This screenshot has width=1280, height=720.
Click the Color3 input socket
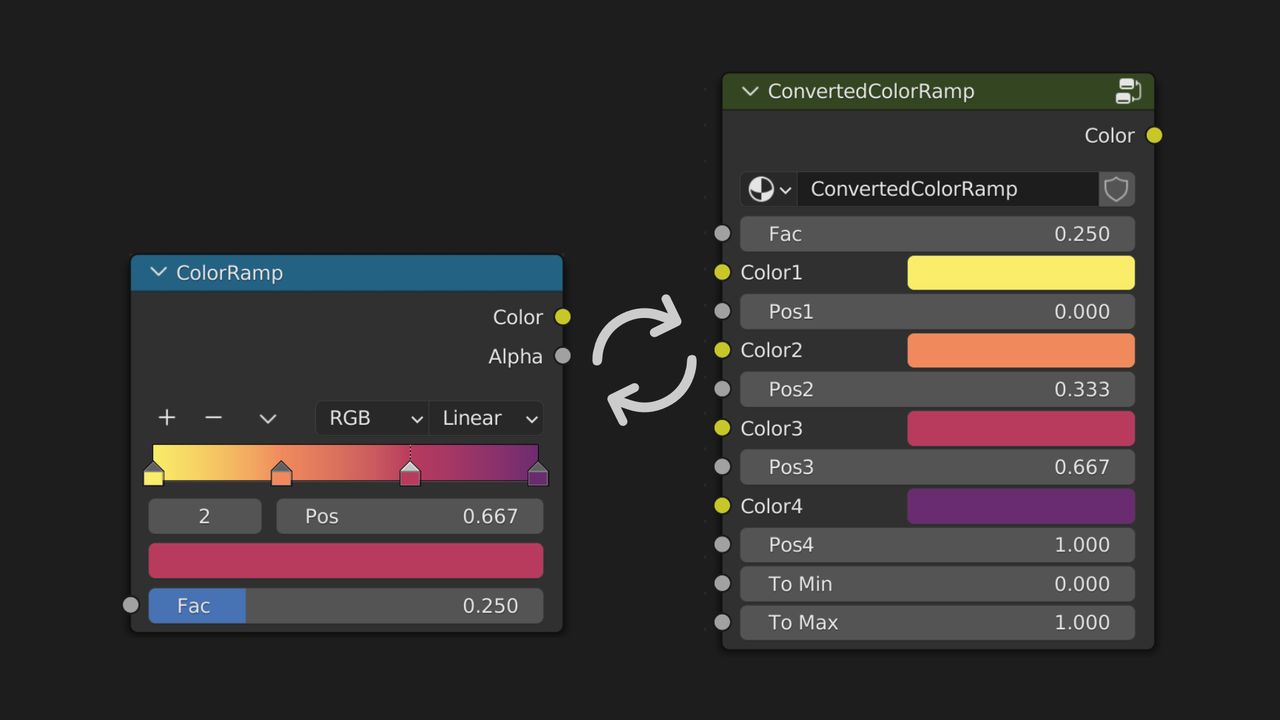click(x=723, y=428)
